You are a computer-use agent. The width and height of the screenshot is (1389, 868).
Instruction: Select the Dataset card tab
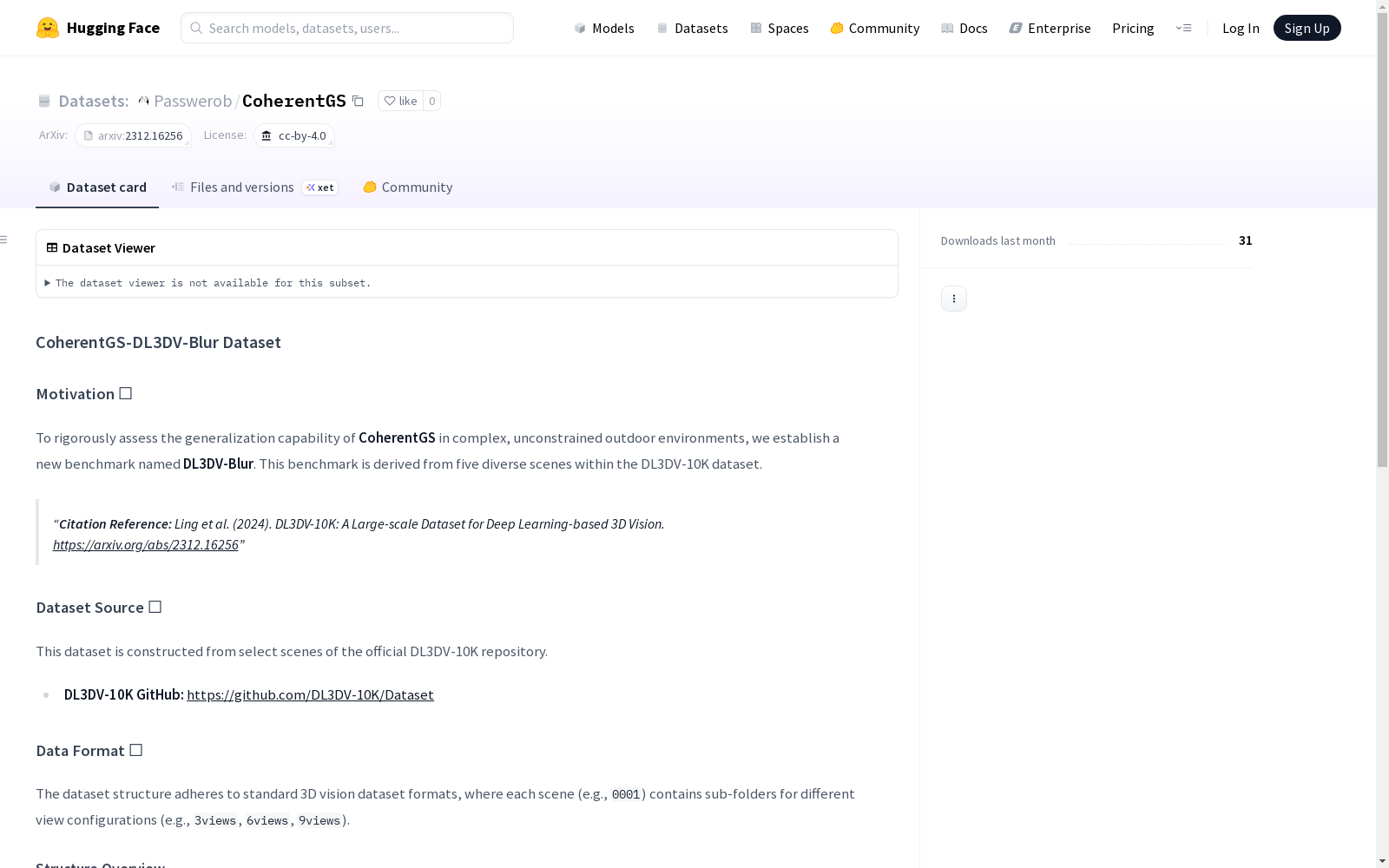97,187
